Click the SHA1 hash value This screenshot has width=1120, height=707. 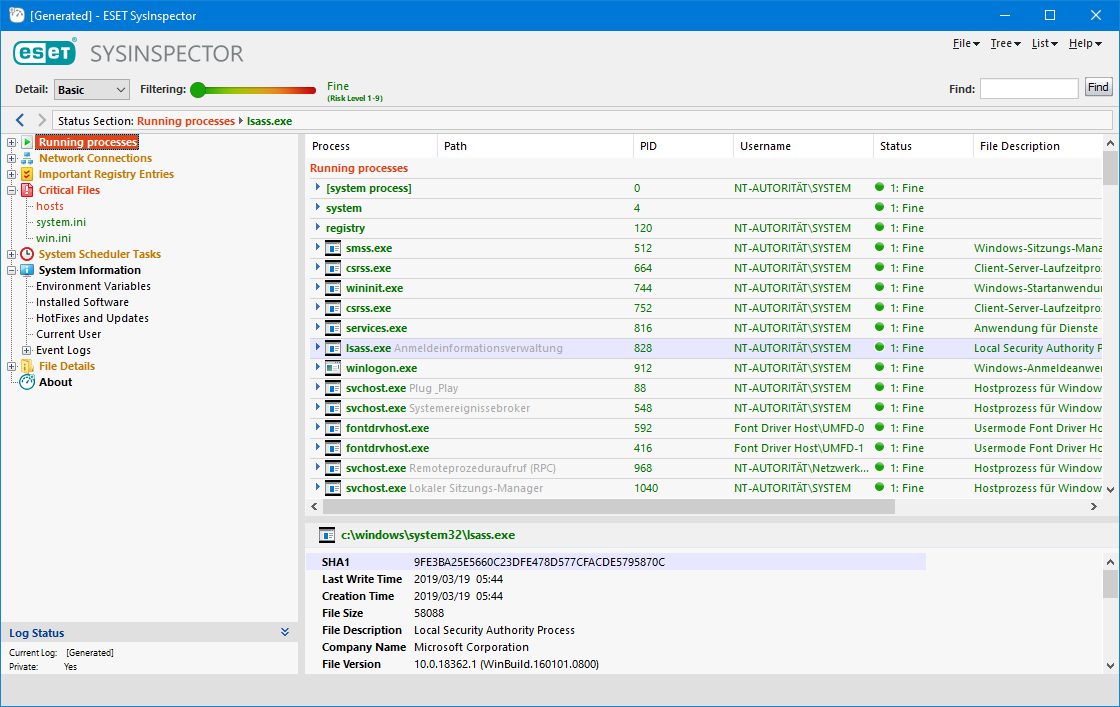coord(539,562)
